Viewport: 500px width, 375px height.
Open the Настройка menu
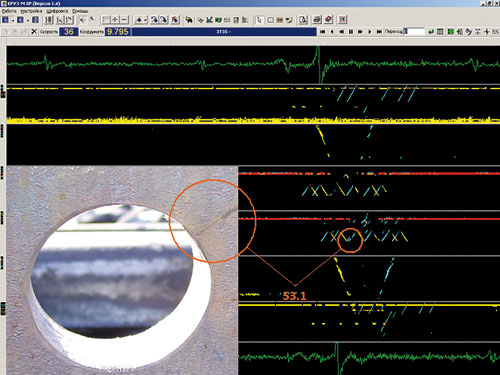tap(31, 11)
